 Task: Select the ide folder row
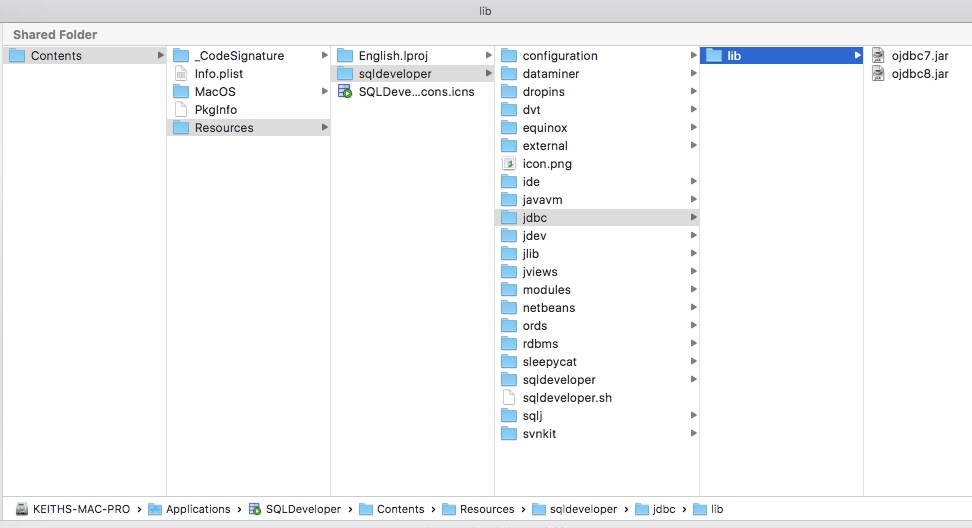point(598,182)
